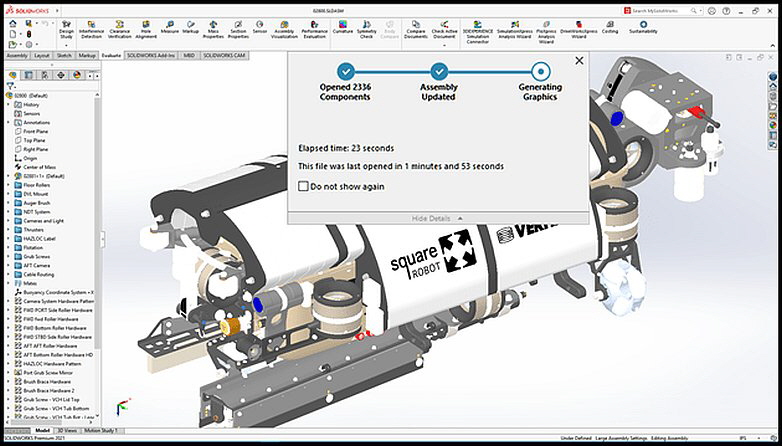Open the Save dropdown arrow
Viewport: 782px width, 446px height.
35,23
